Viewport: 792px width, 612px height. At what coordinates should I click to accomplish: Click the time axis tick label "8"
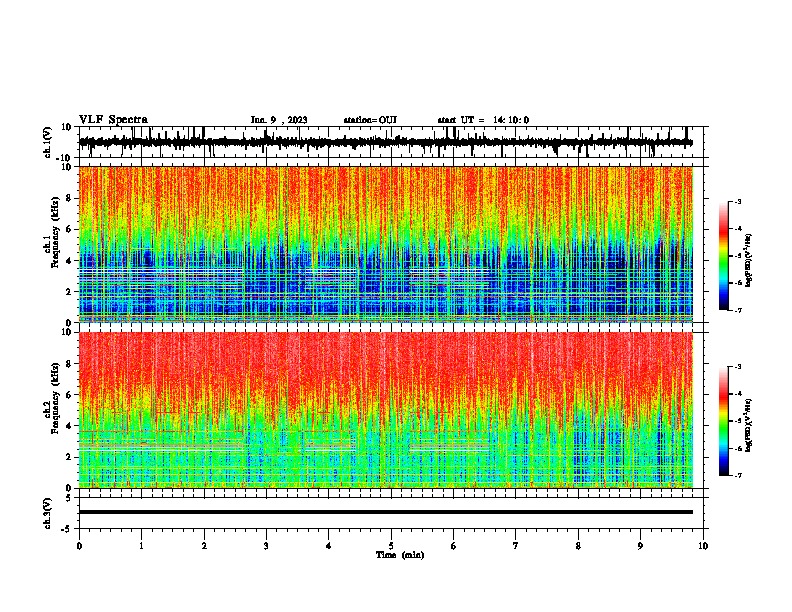(x=578, y=546)
